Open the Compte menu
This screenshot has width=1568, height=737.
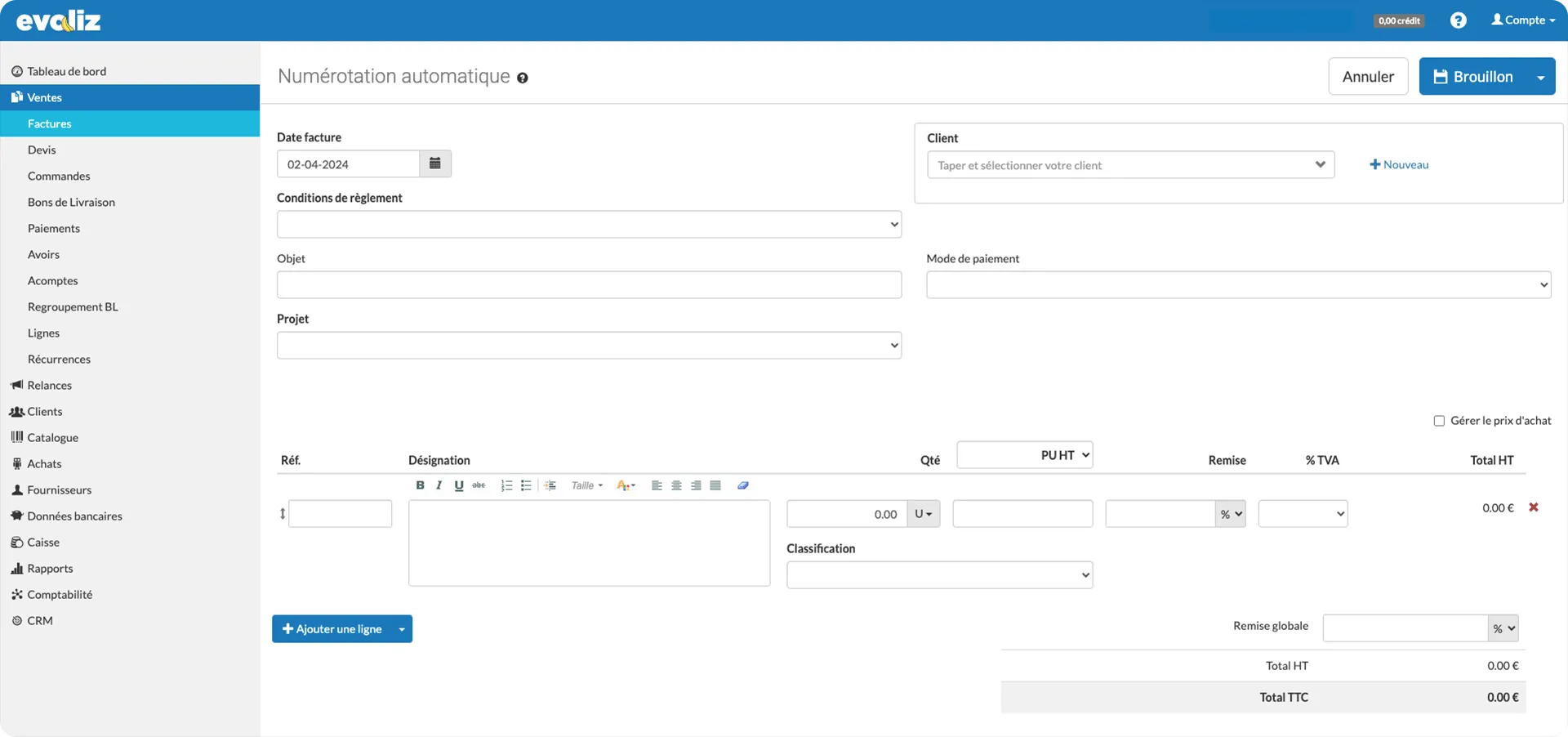click(x=1523, y=20)
